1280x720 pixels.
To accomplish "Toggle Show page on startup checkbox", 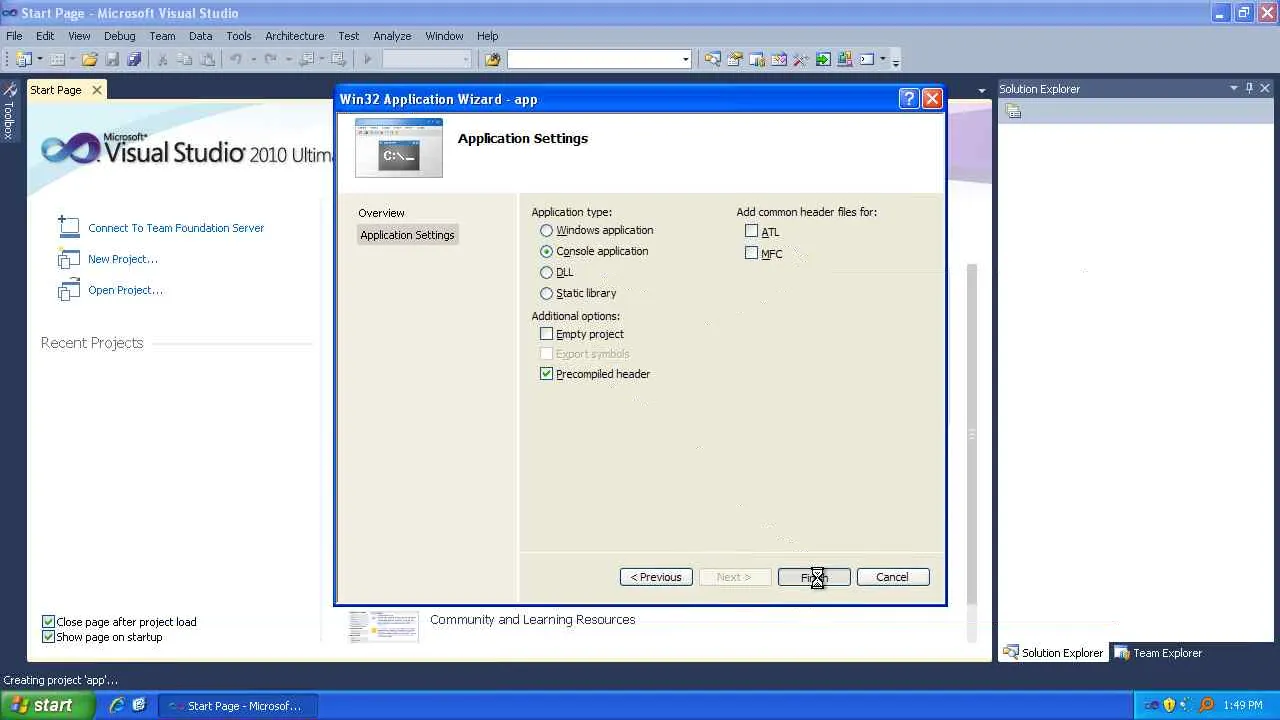I will [x=48, y=637].
